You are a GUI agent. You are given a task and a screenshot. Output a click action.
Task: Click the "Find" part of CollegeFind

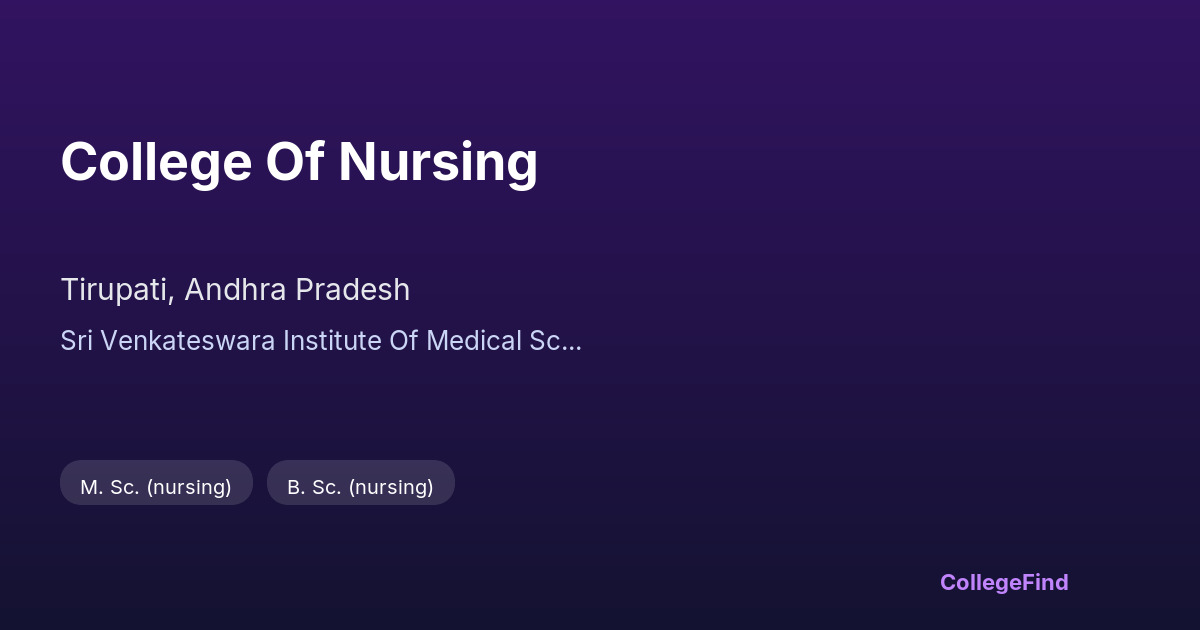[1044, 582]
